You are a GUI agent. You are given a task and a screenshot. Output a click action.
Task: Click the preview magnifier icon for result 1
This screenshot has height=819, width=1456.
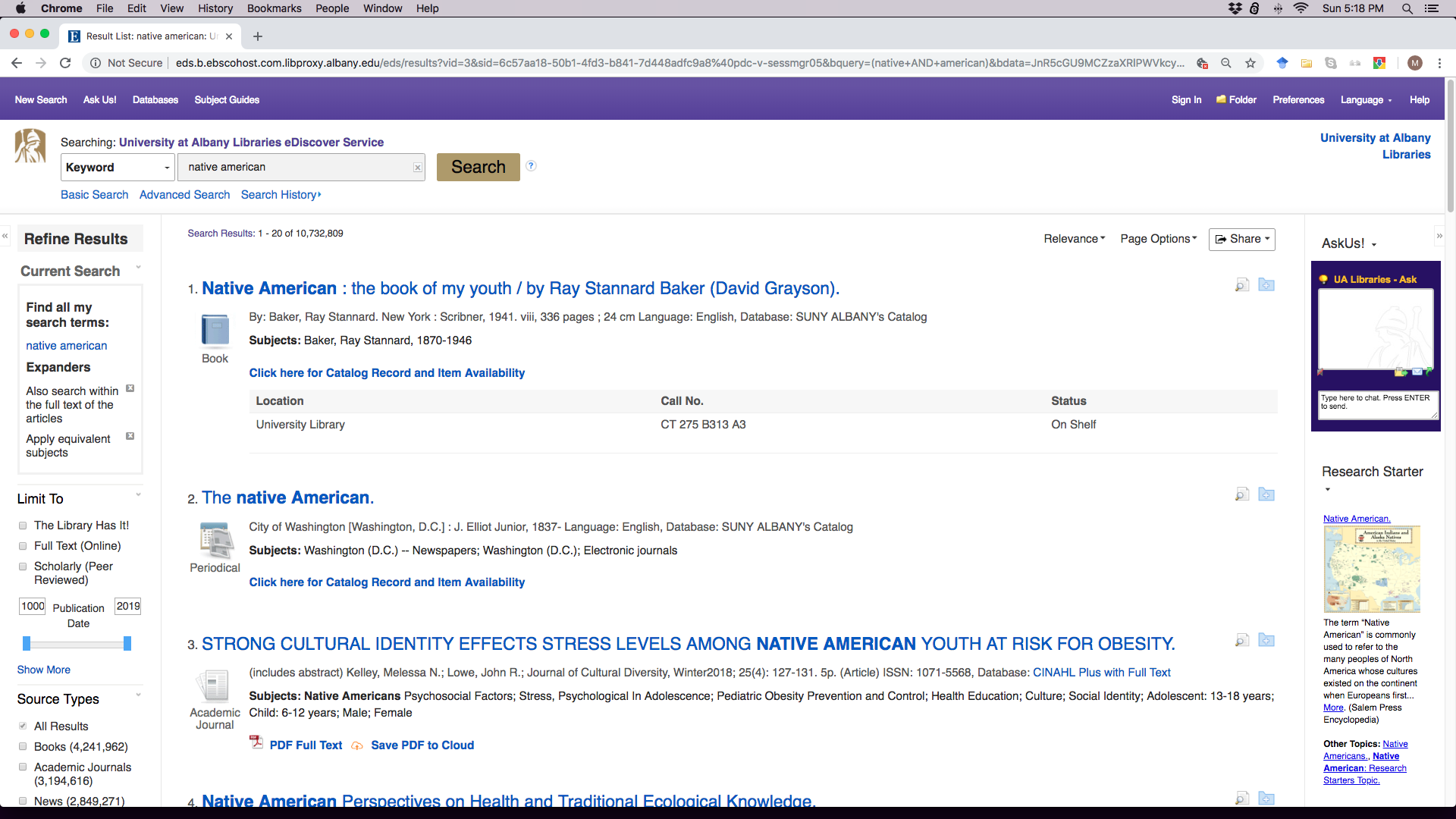1241,286
